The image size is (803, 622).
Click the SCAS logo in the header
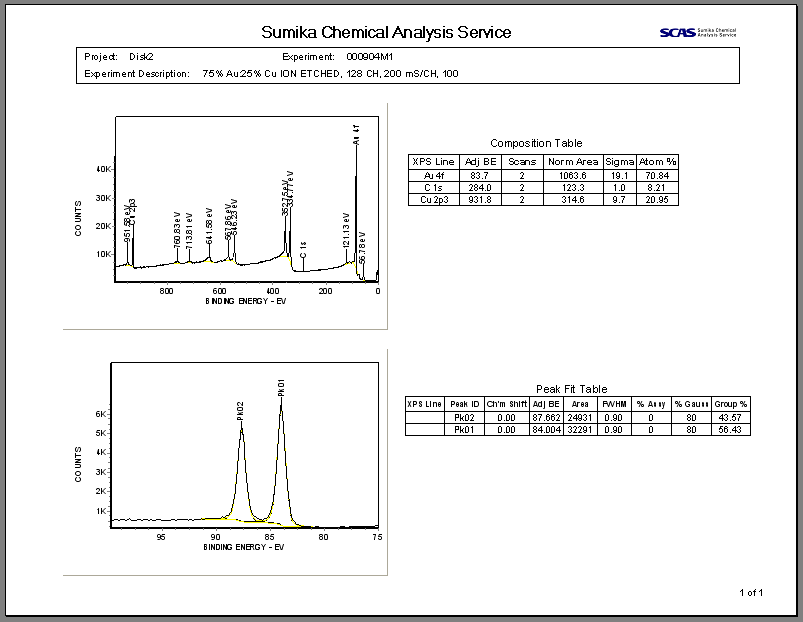point(698,32)
